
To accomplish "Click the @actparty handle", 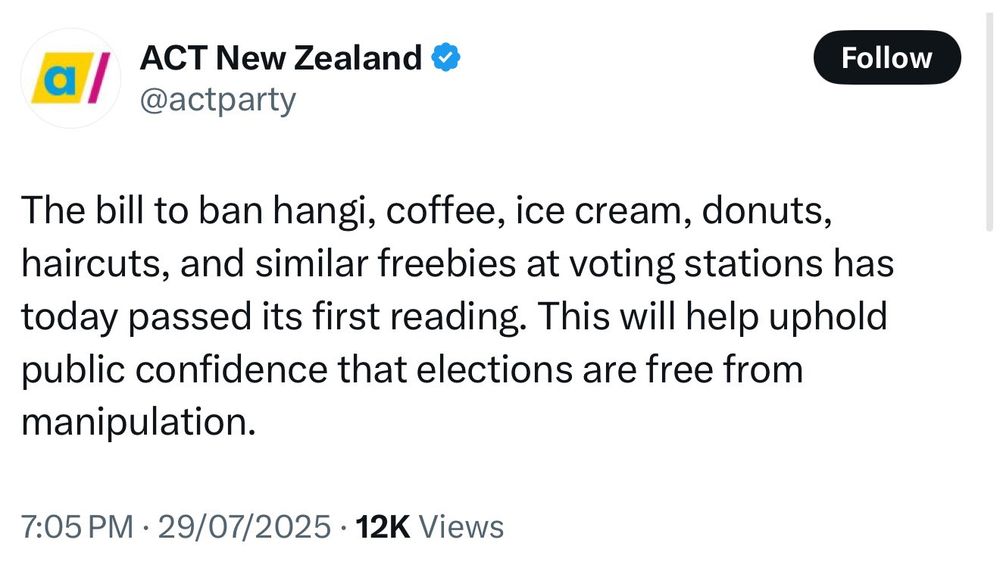I will pyautogui.click(x=217, y=100).
